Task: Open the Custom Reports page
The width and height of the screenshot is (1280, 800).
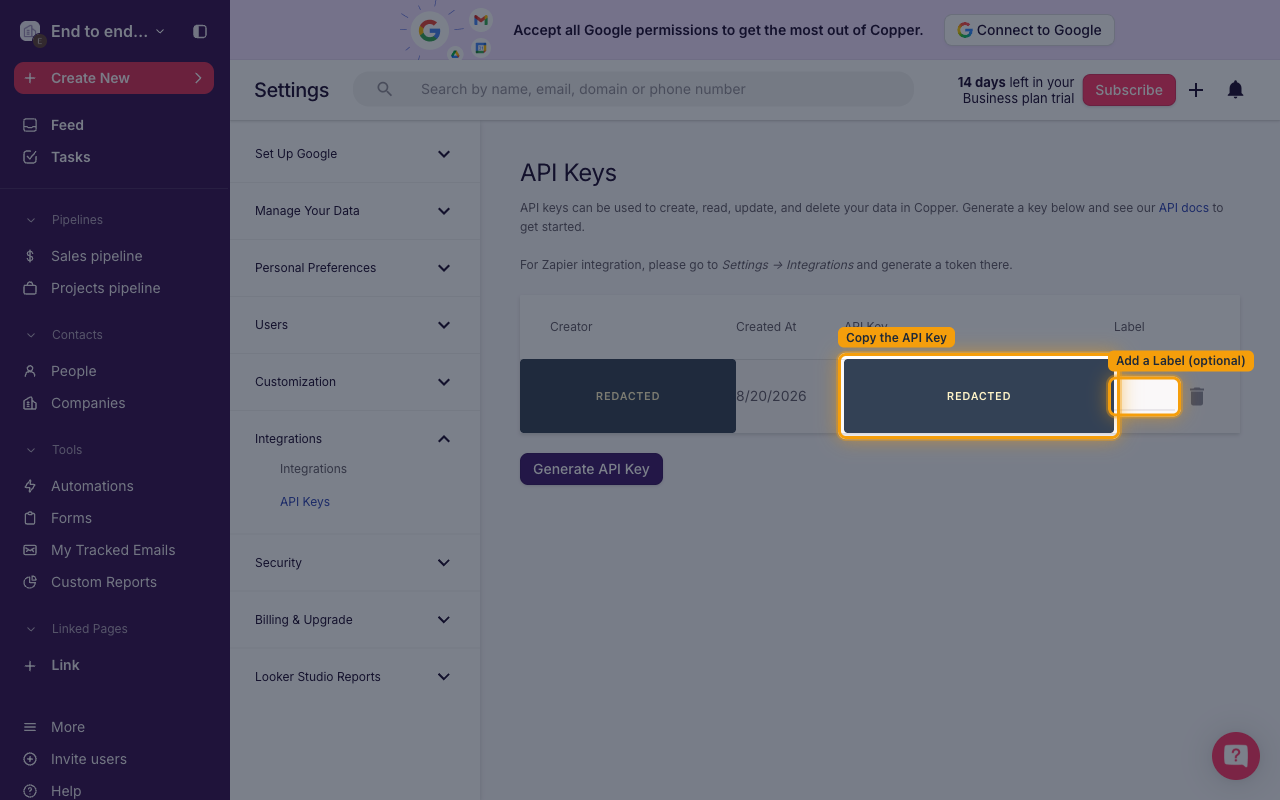Action: pyautogui.click(x=104, y=582)
